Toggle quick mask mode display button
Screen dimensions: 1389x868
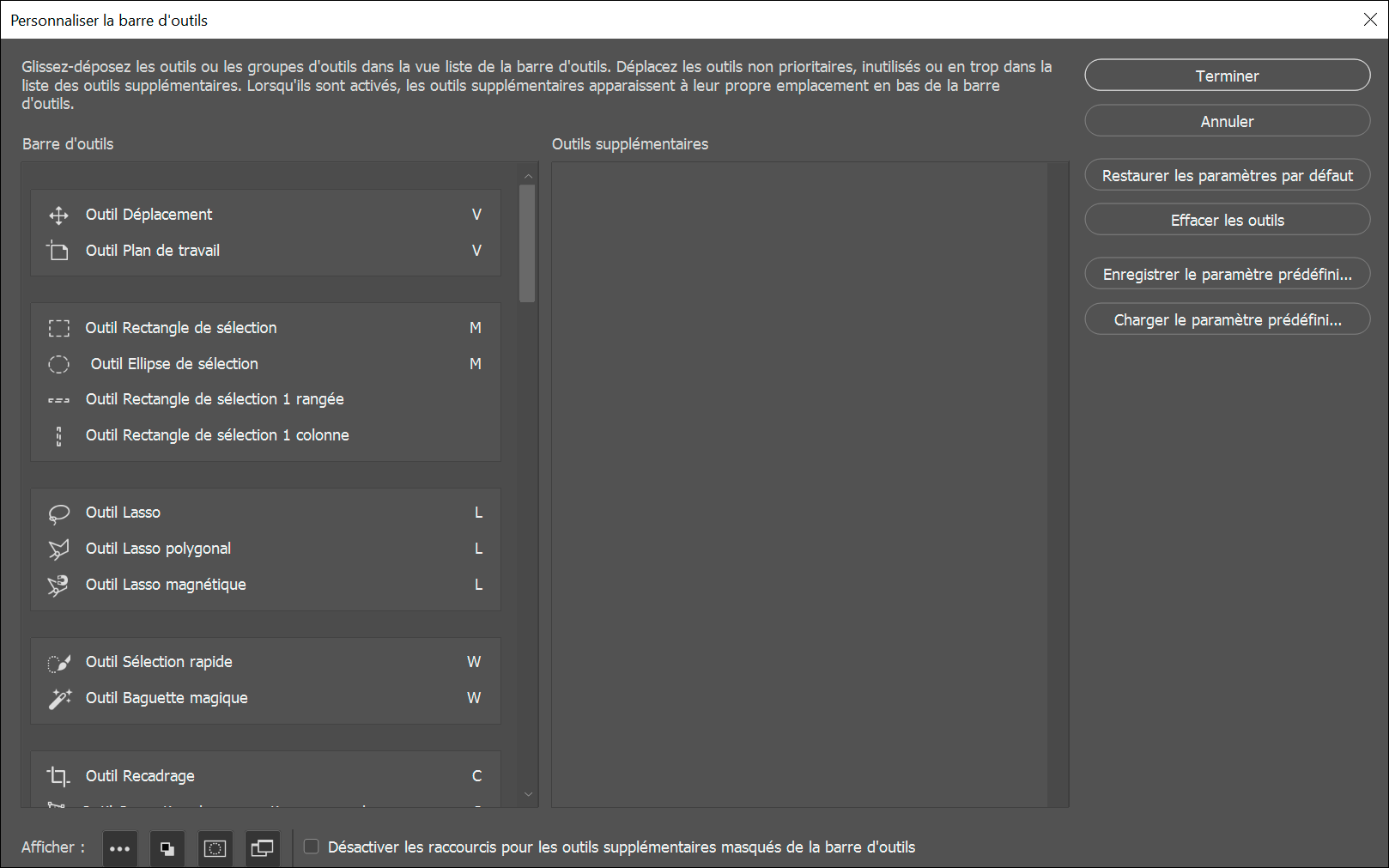tap(215, 848)
